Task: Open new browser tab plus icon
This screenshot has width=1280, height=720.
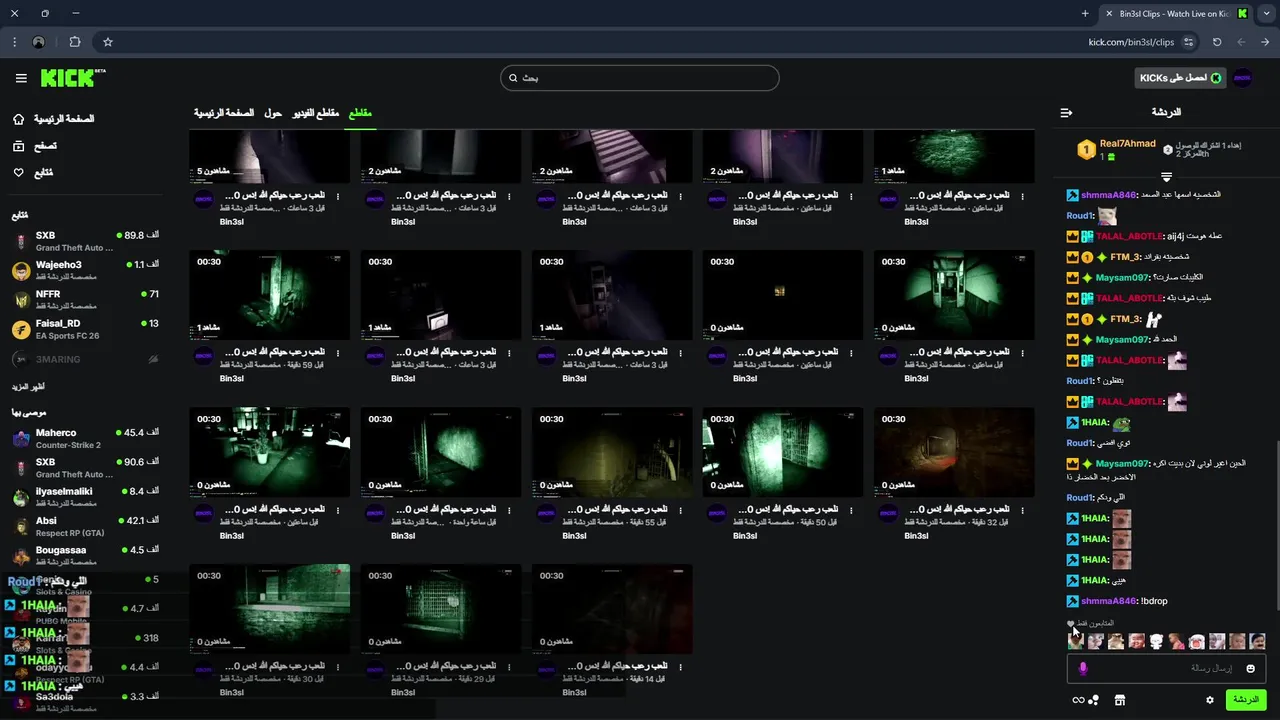Action: click(1085, 13)
